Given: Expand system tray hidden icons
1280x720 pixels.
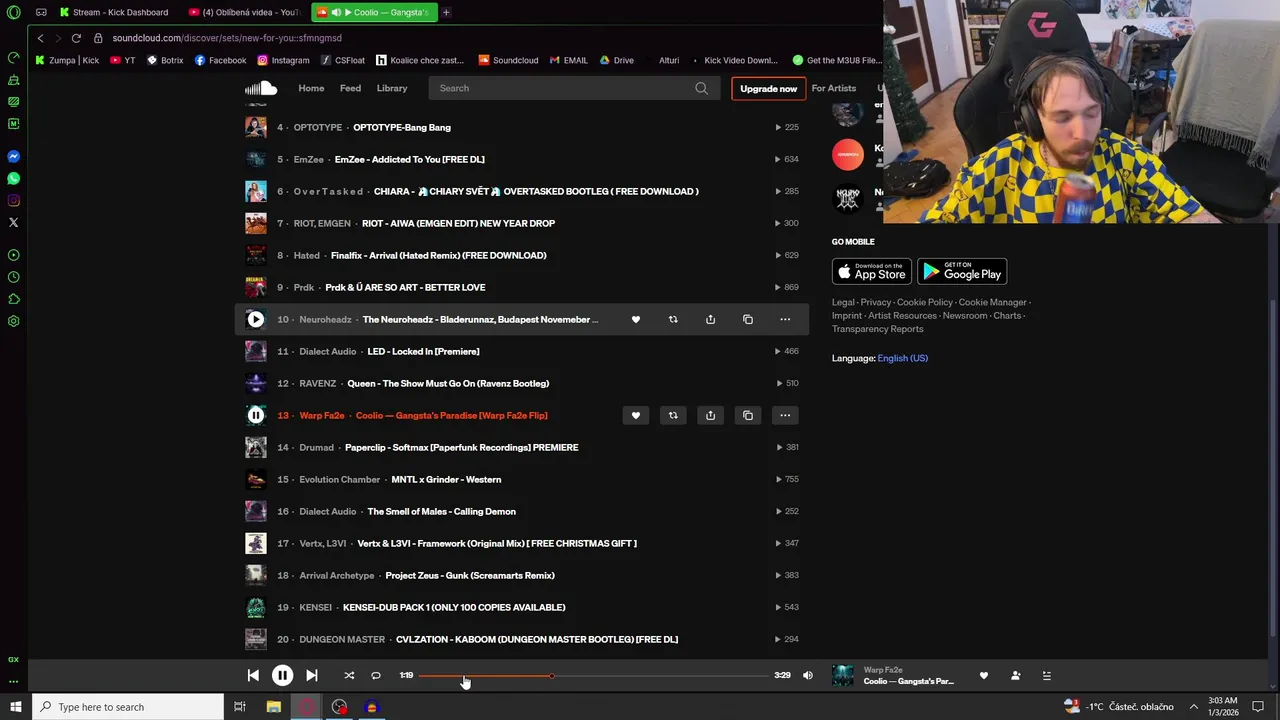Looking at the screenshot, I should point(1193,707).
